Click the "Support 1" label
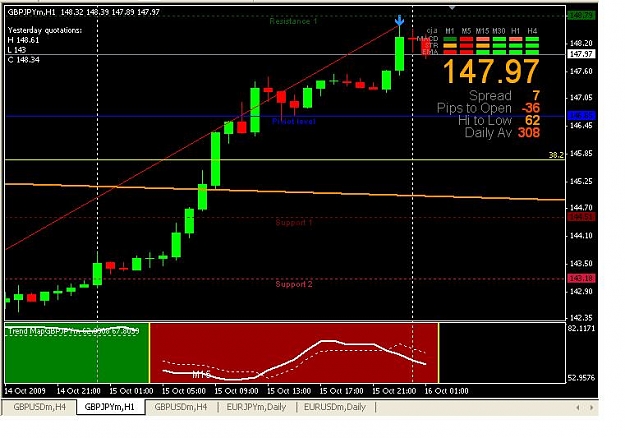The height and width of the screenshot is (438, 625). coord(294,222)
